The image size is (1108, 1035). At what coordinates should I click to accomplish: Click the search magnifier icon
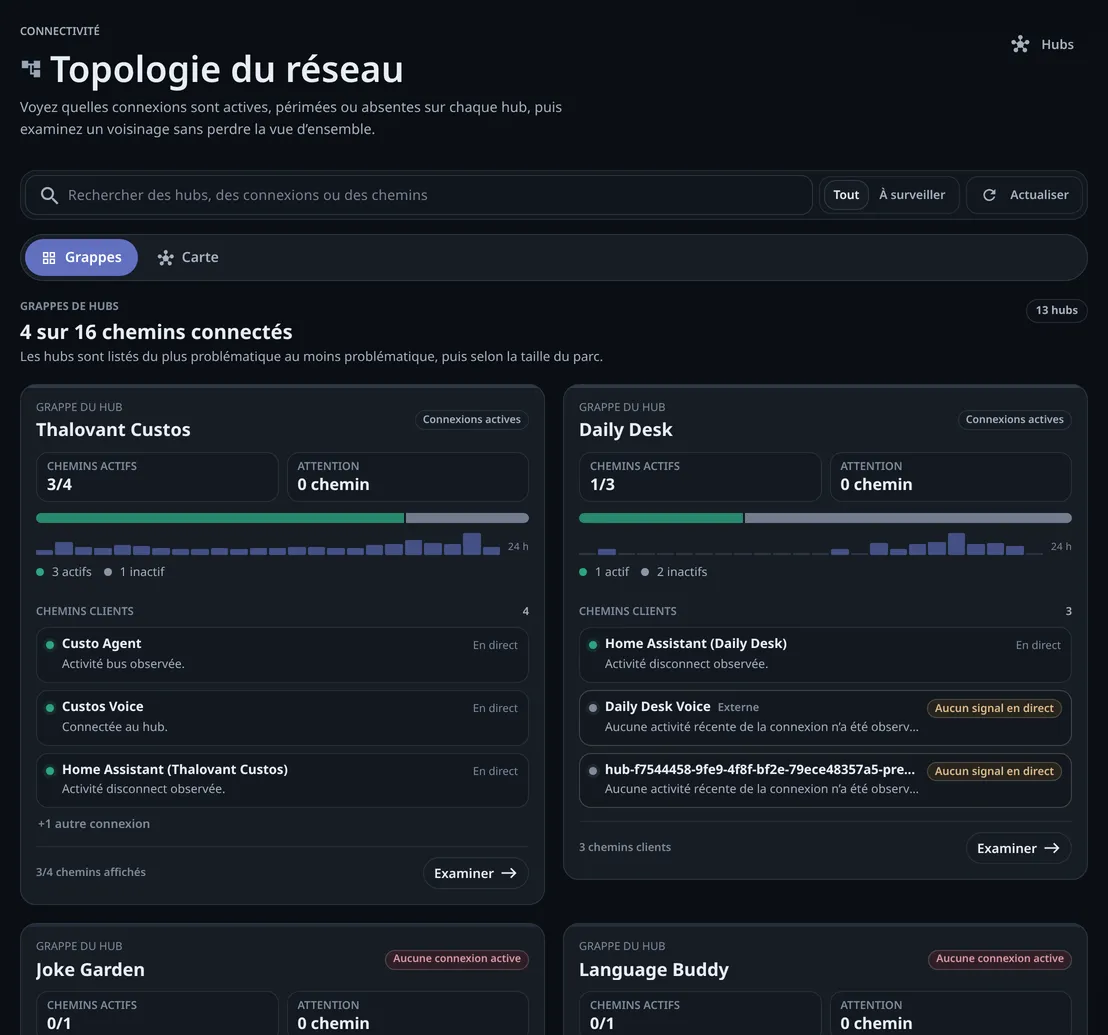point(49,195)
